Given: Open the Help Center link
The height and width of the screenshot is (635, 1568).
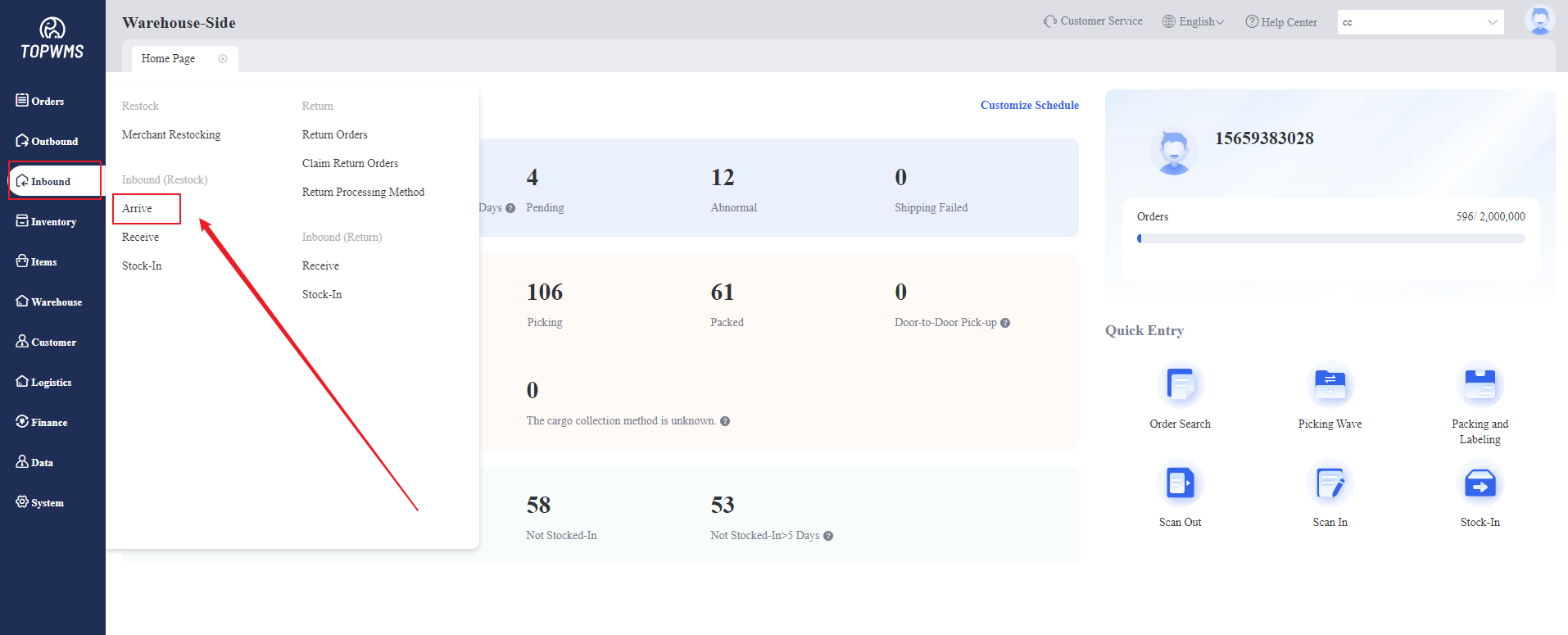Looking at the screenshot, I should point(1281,22).
